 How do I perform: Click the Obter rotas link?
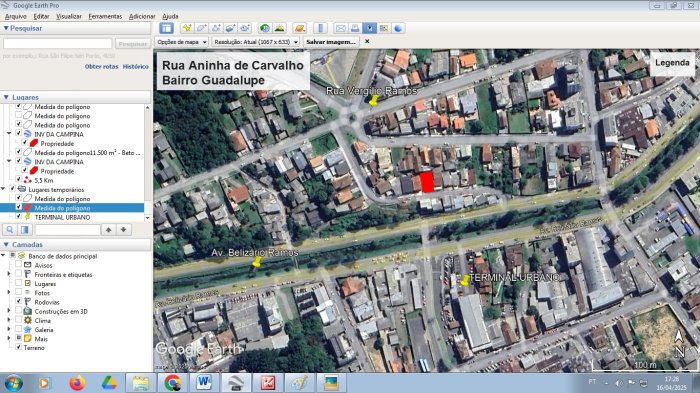[x=101, y=66]
